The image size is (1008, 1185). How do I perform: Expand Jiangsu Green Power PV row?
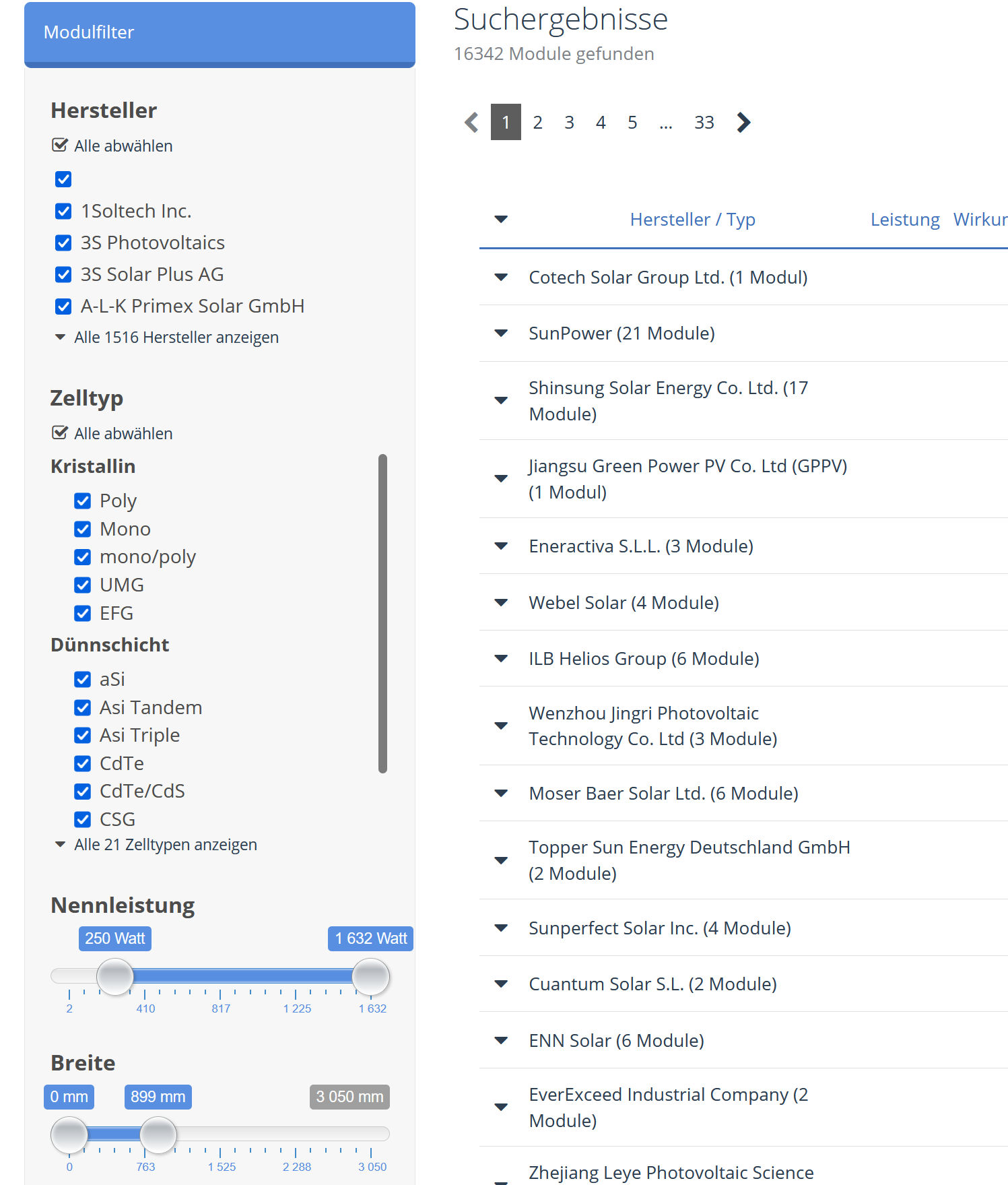[x=501, y=478]
